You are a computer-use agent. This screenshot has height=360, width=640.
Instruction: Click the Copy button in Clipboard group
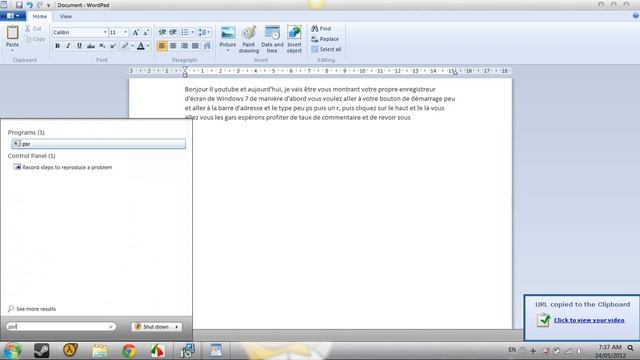pyautogui.click(x=35, y=39)
